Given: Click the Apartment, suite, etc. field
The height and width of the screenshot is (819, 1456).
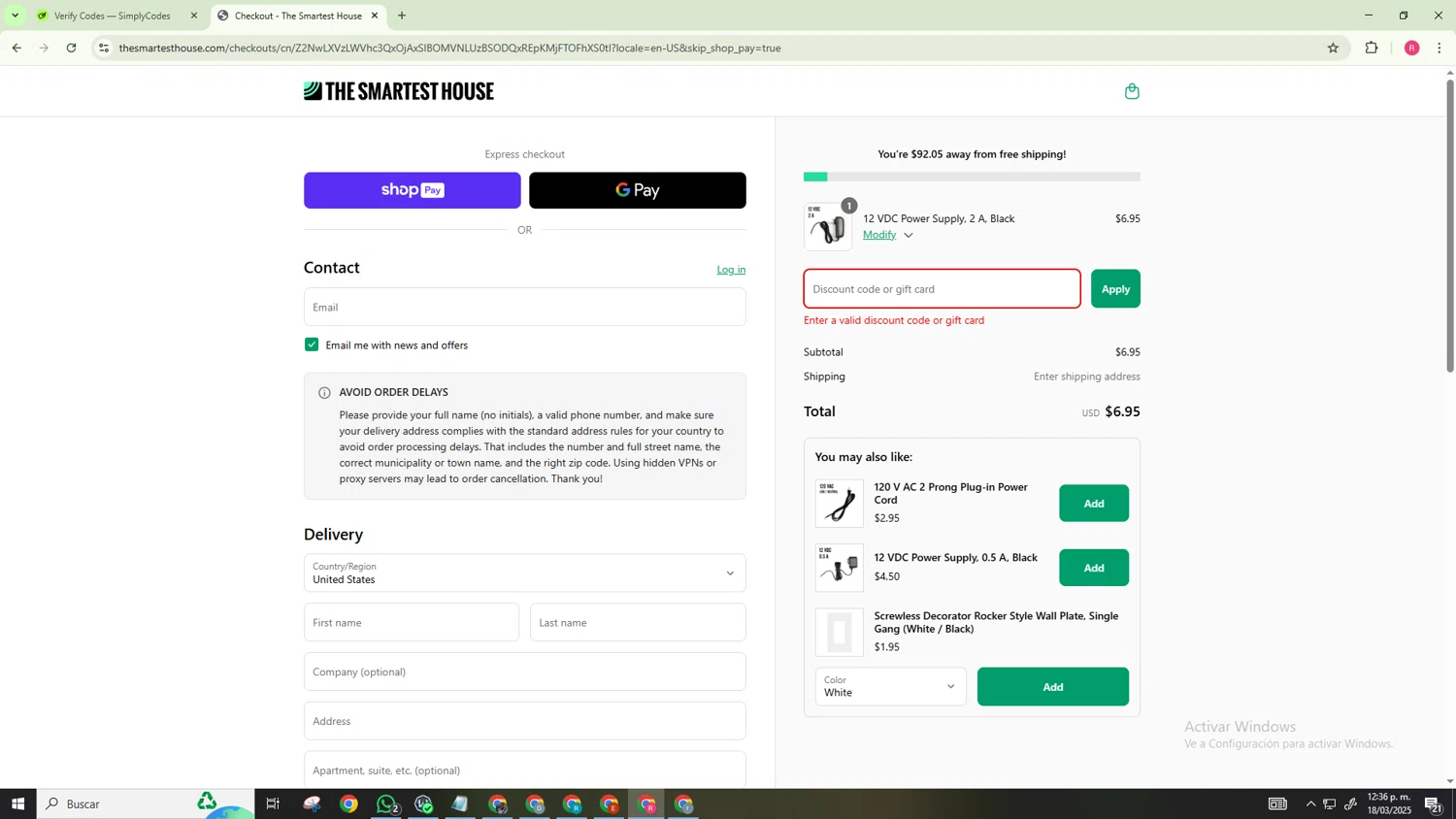Looking at the screenshot, I should 525,770.
